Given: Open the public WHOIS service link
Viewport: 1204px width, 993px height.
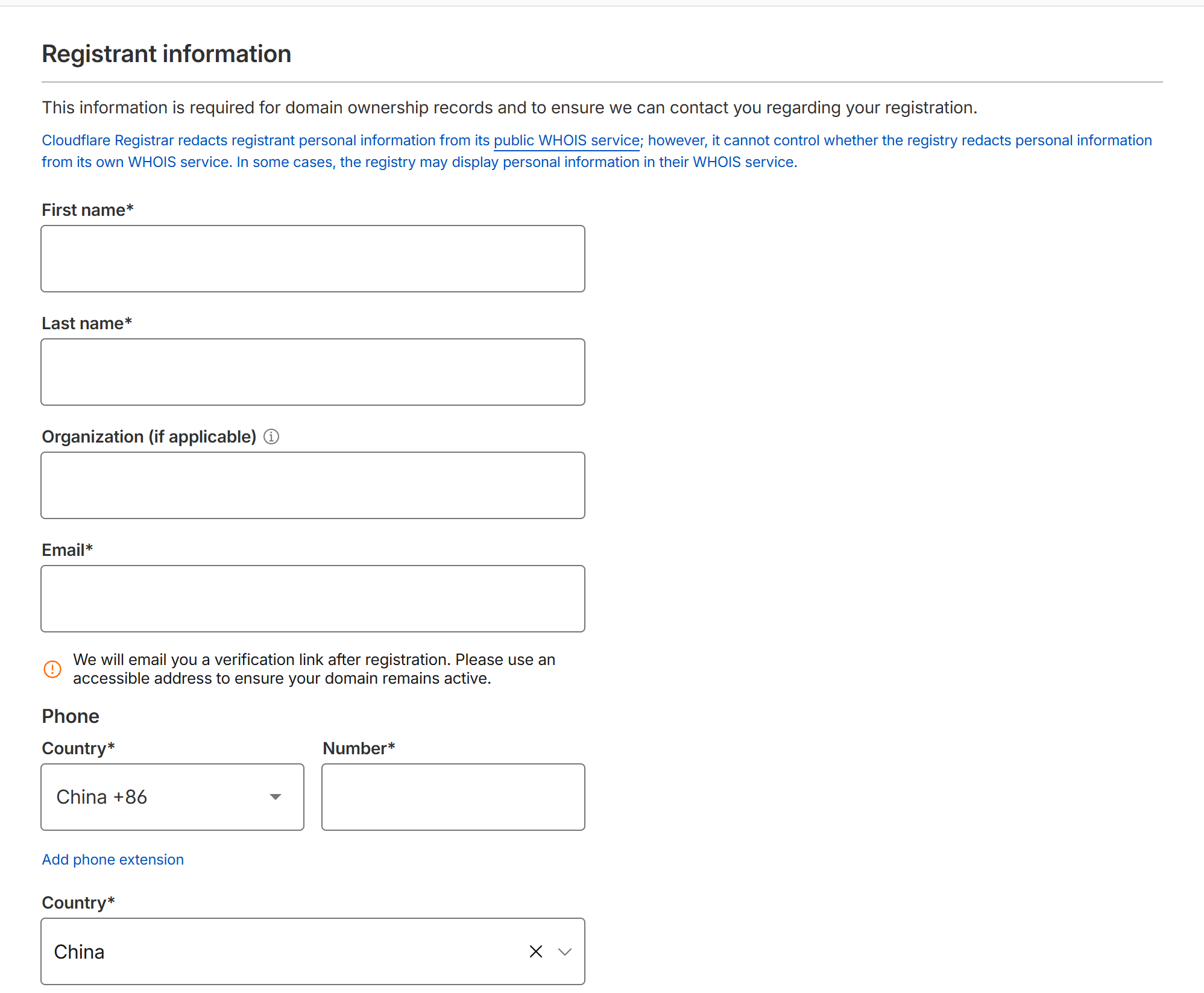Looking at the screenshot, I should click(566, 140).
